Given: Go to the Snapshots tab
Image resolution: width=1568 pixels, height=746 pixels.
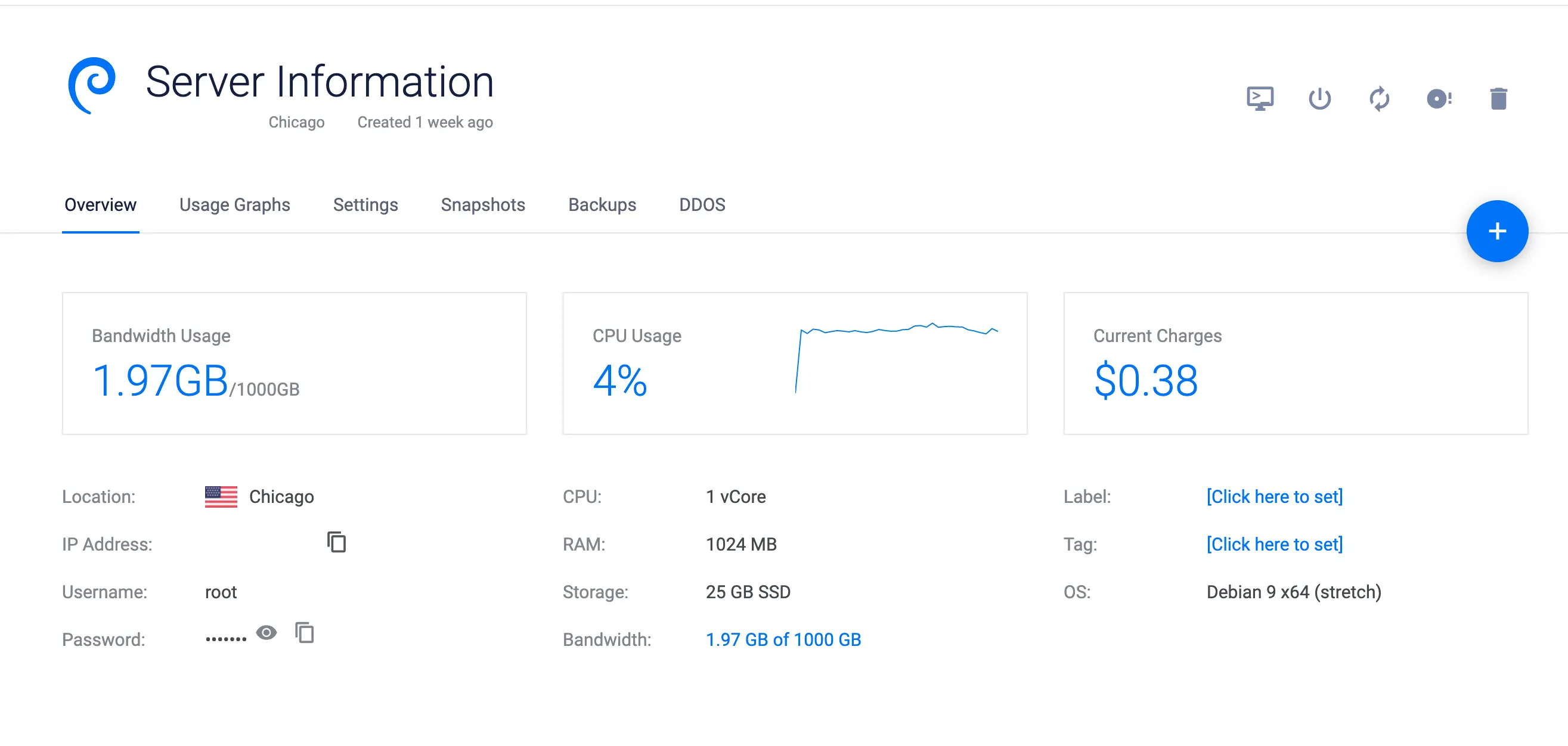Looking at the screenshot, I should pos(483,205).
